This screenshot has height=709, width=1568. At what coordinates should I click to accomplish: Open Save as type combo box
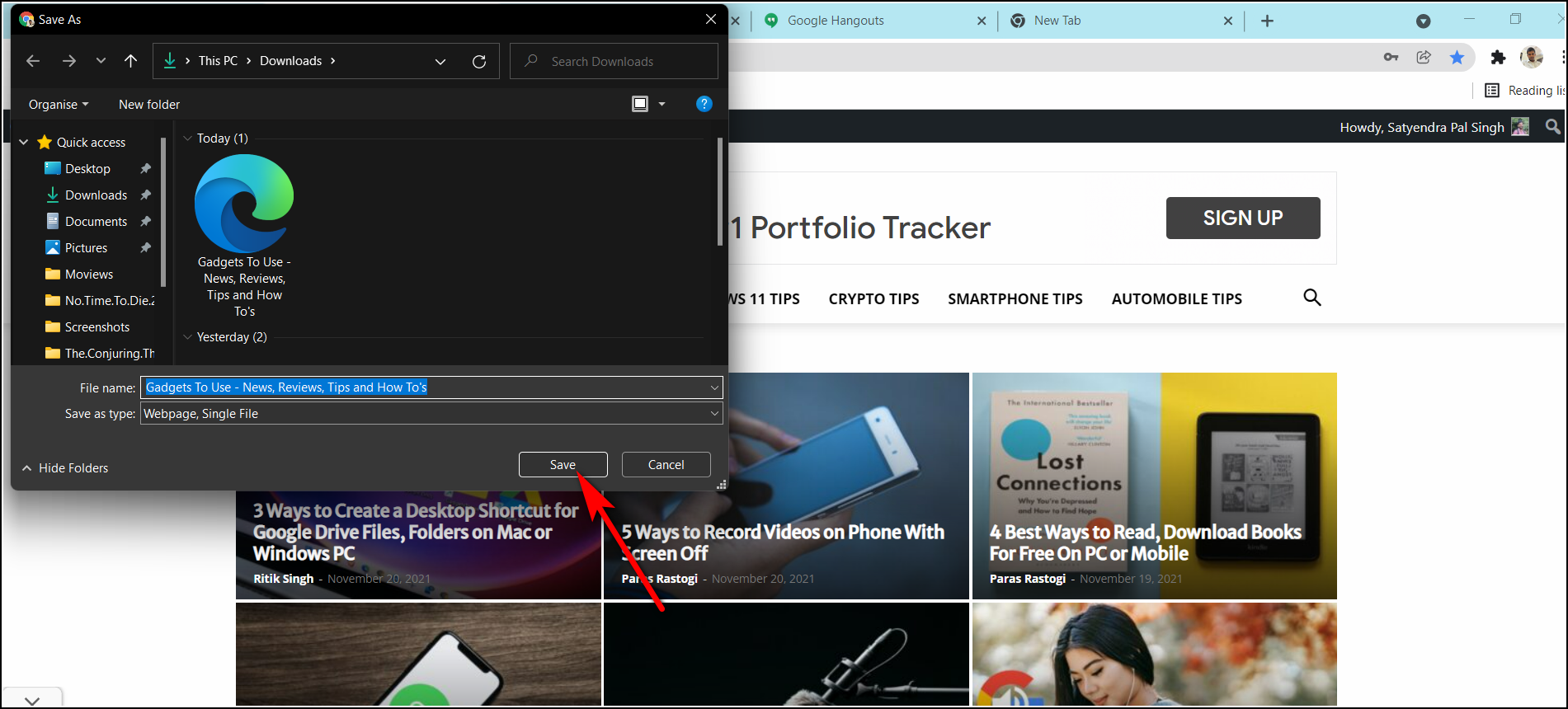point(431,414)
